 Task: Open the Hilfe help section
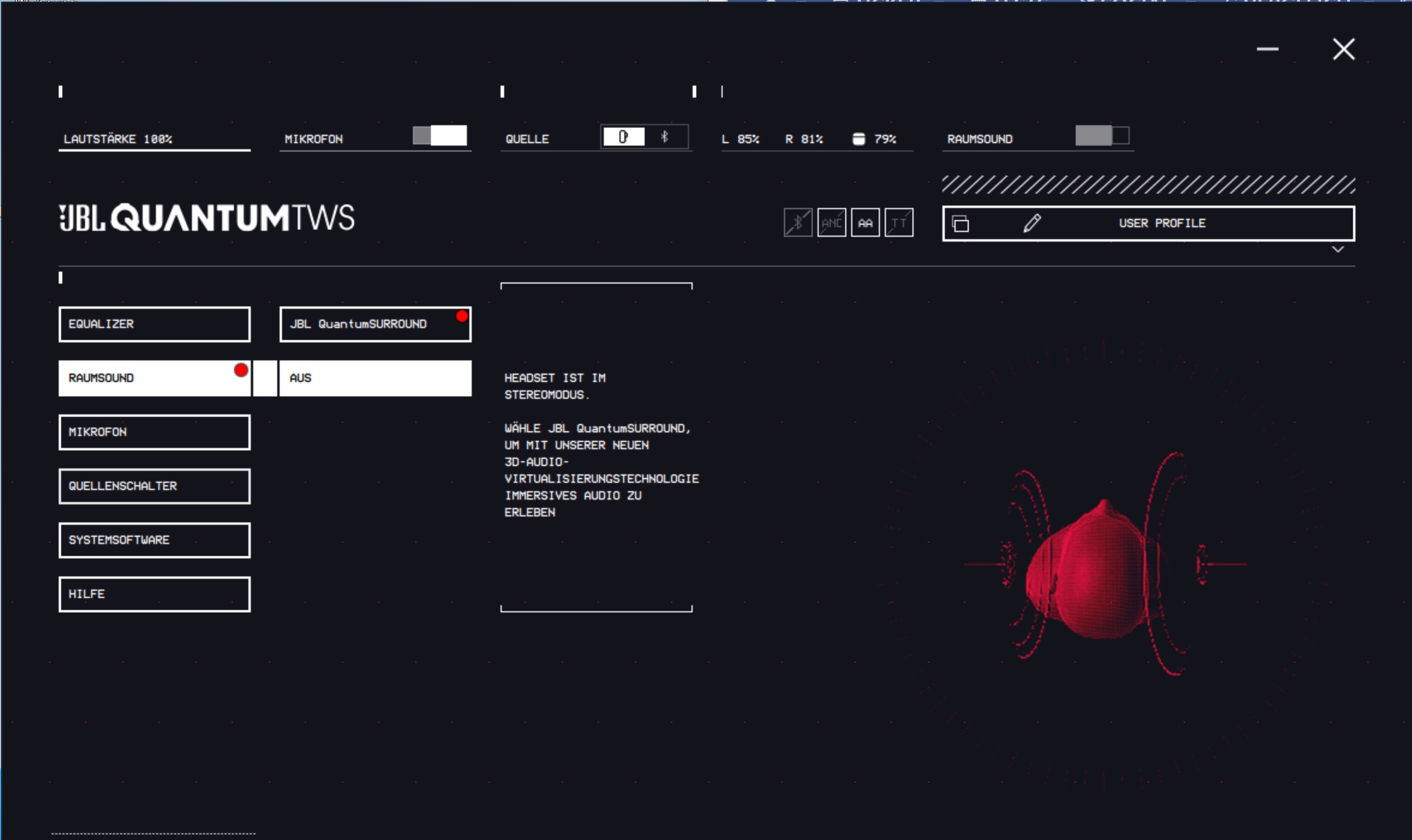[154, 594]
